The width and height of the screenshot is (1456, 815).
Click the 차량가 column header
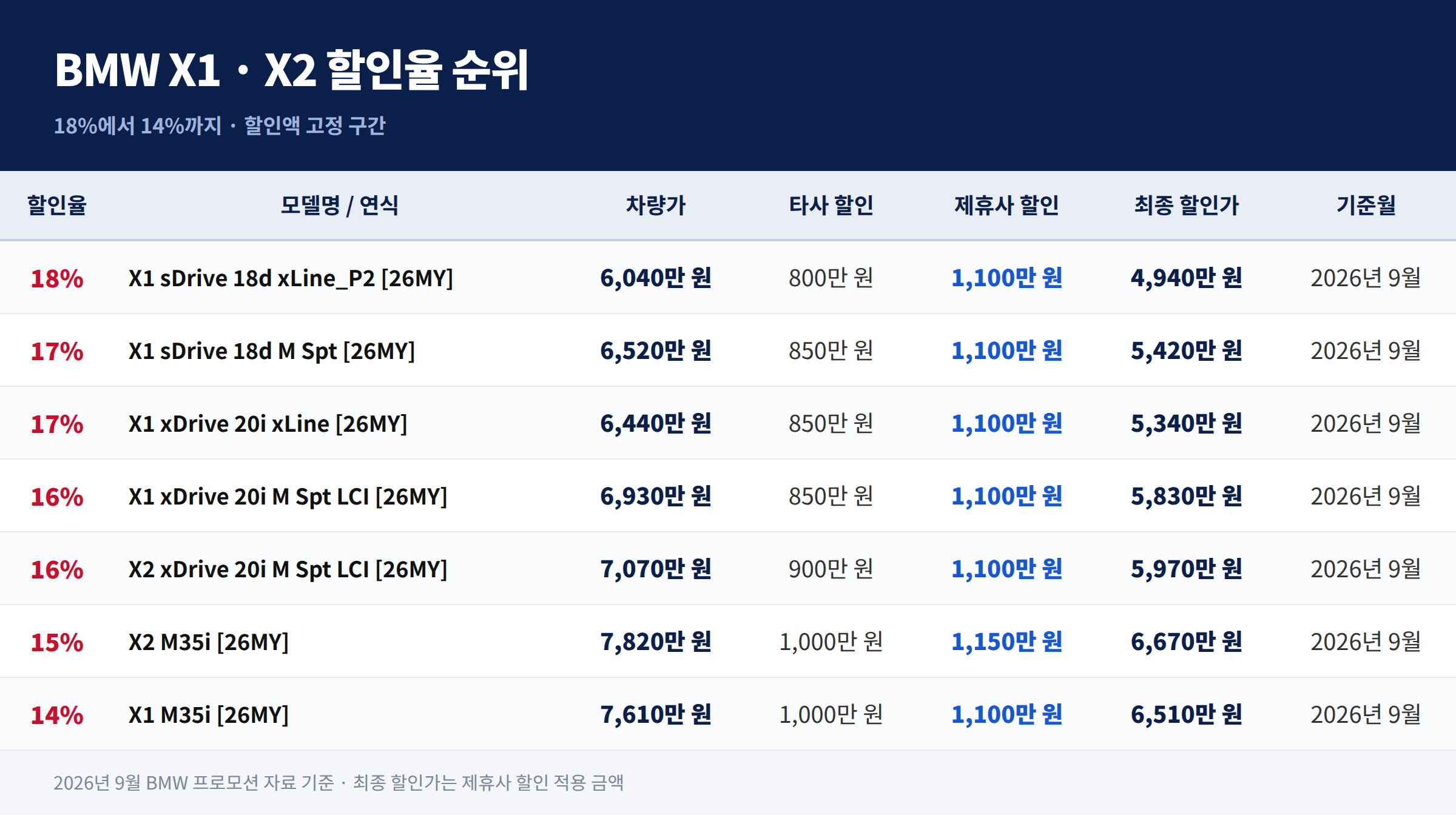[656, 205]
